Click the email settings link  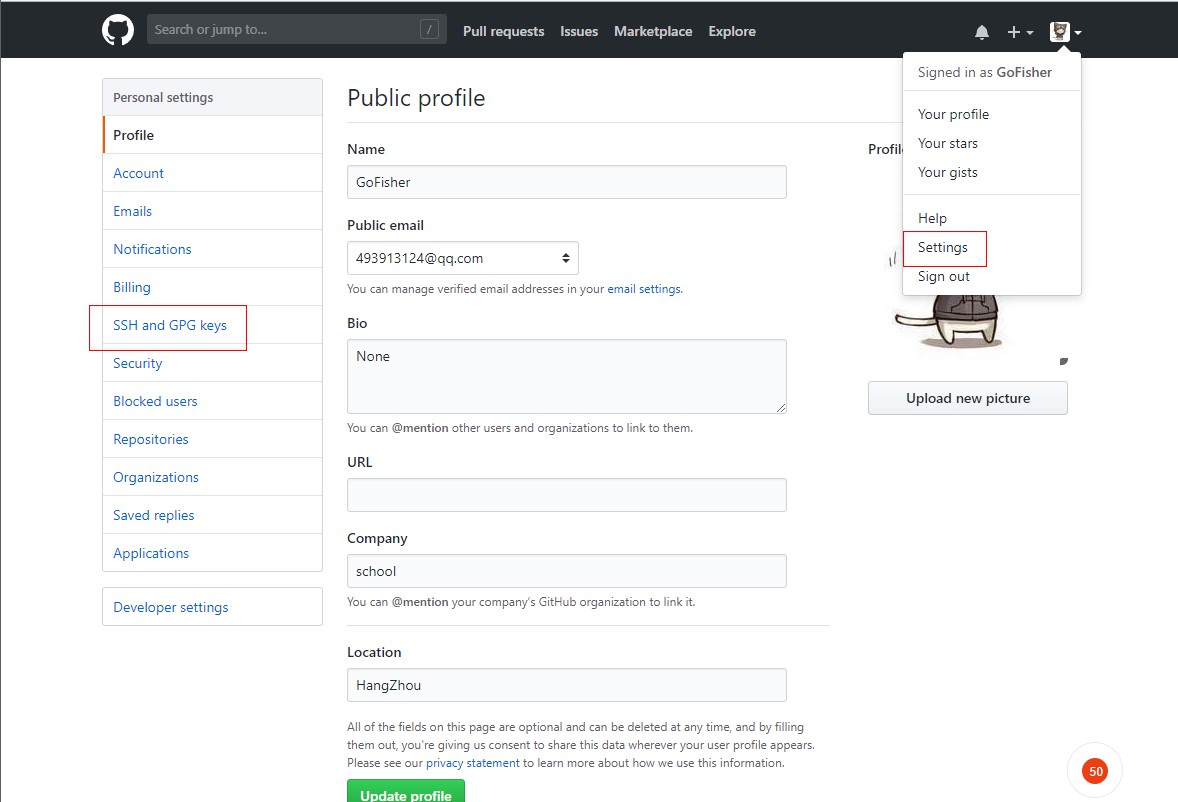644,289
